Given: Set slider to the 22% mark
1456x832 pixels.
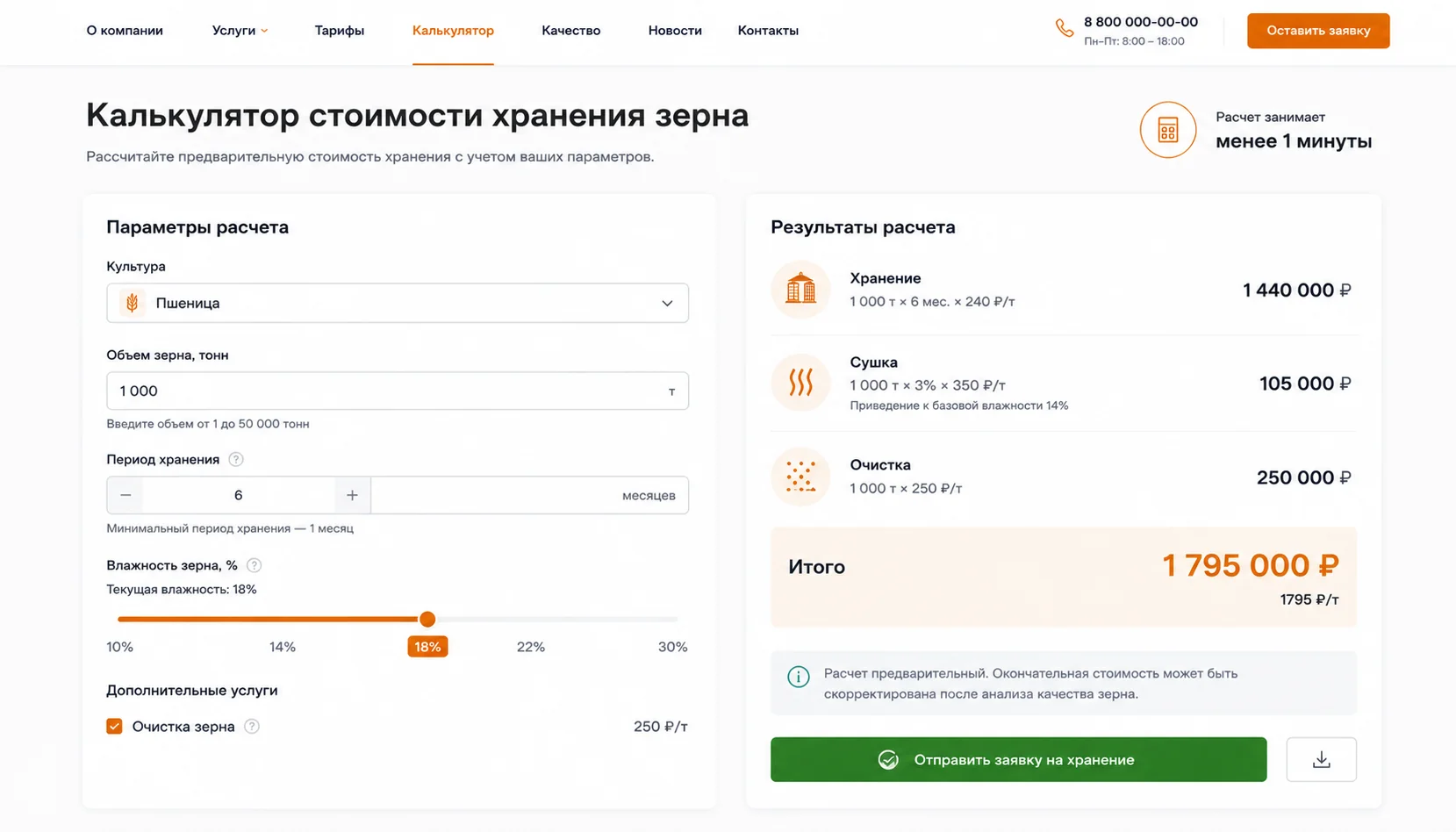Looking at the screenshot, I should (530, 647).
